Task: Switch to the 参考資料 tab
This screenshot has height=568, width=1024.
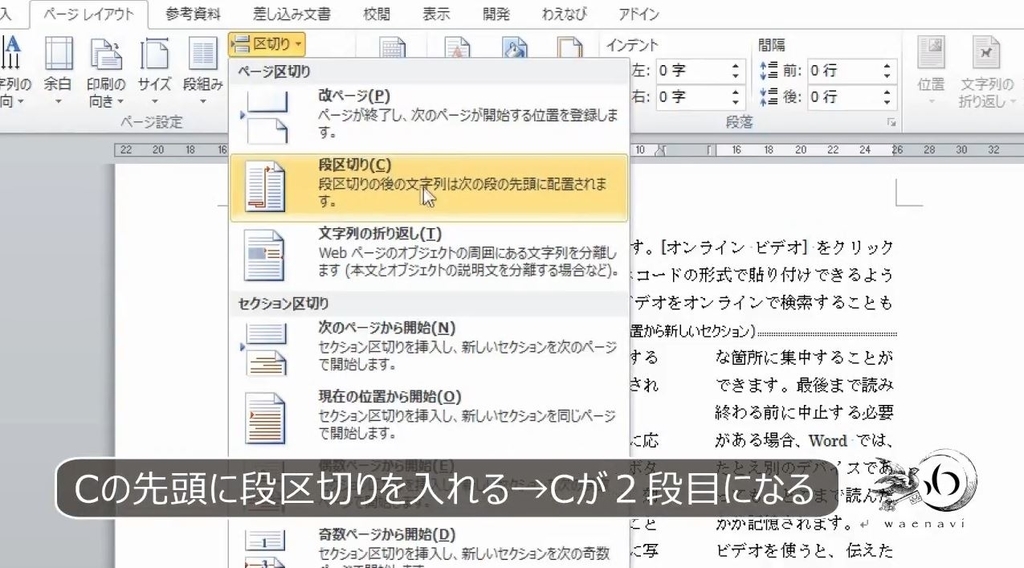Action: [x=193, y=14]
